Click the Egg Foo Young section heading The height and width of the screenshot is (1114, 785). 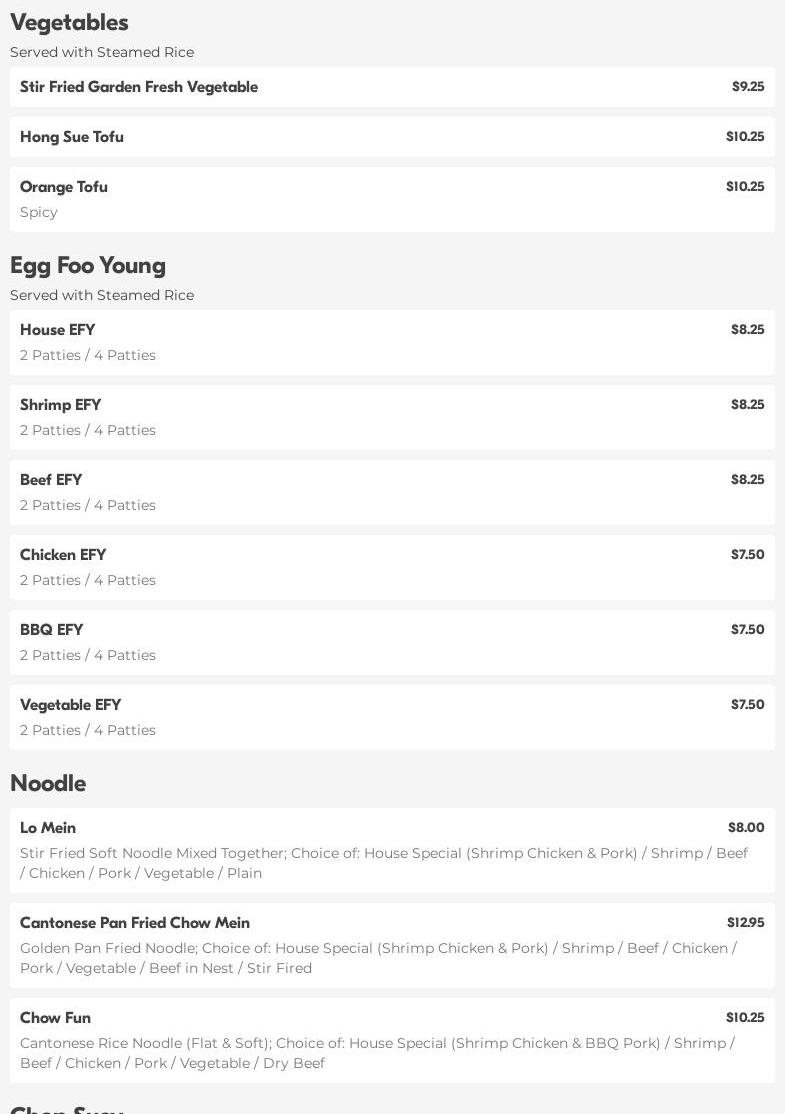coord(88,266)
